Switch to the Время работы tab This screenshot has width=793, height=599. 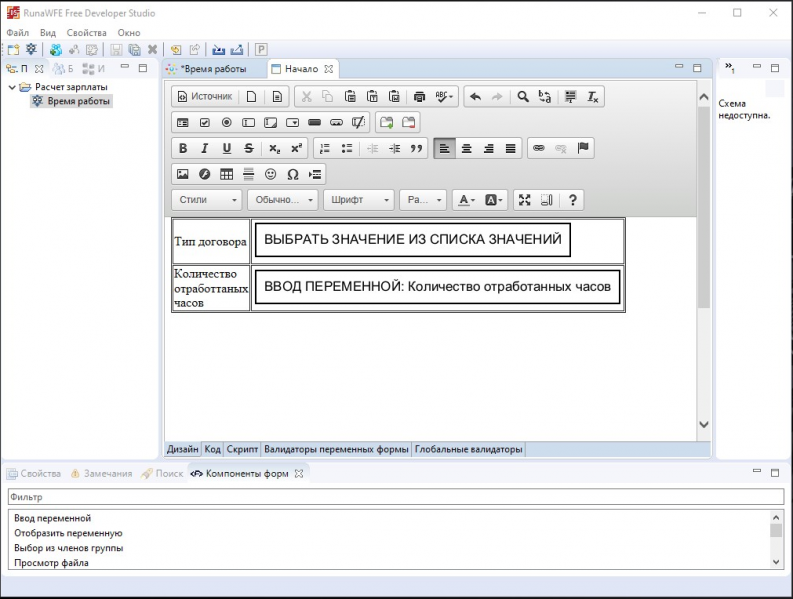tap(213, 69)
